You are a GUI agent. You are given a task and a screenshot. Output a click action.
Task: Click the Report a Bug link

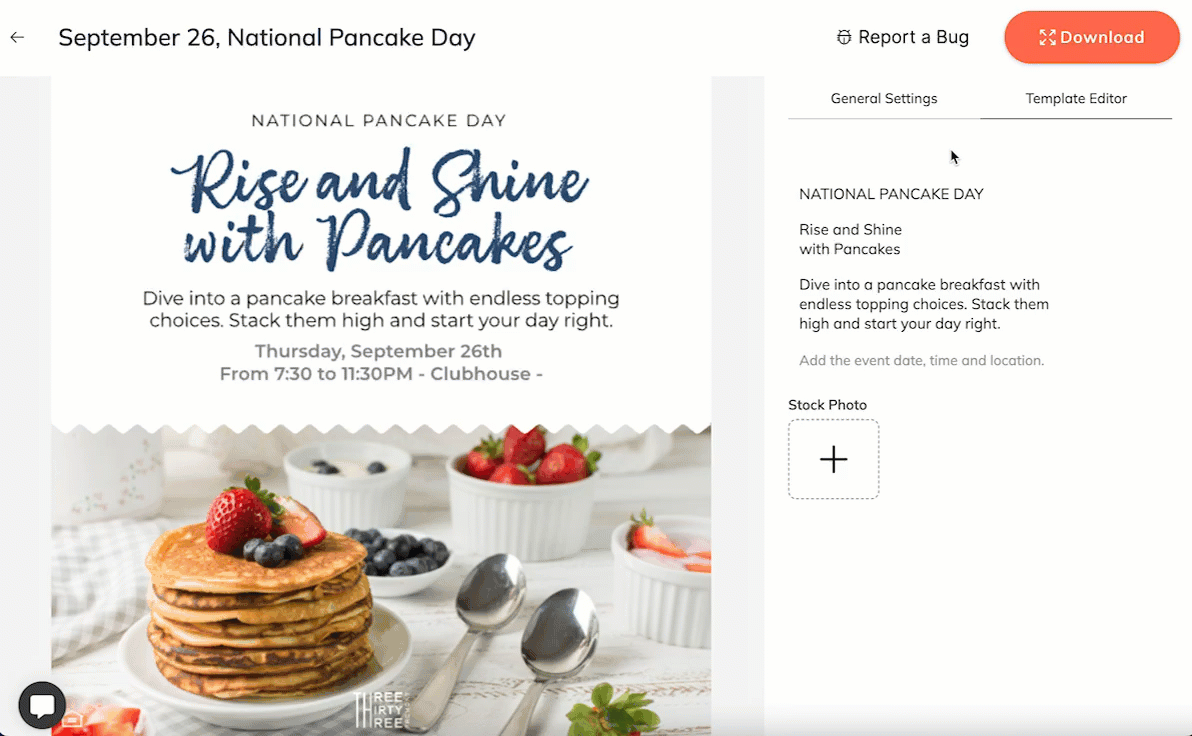click(903, 37)
